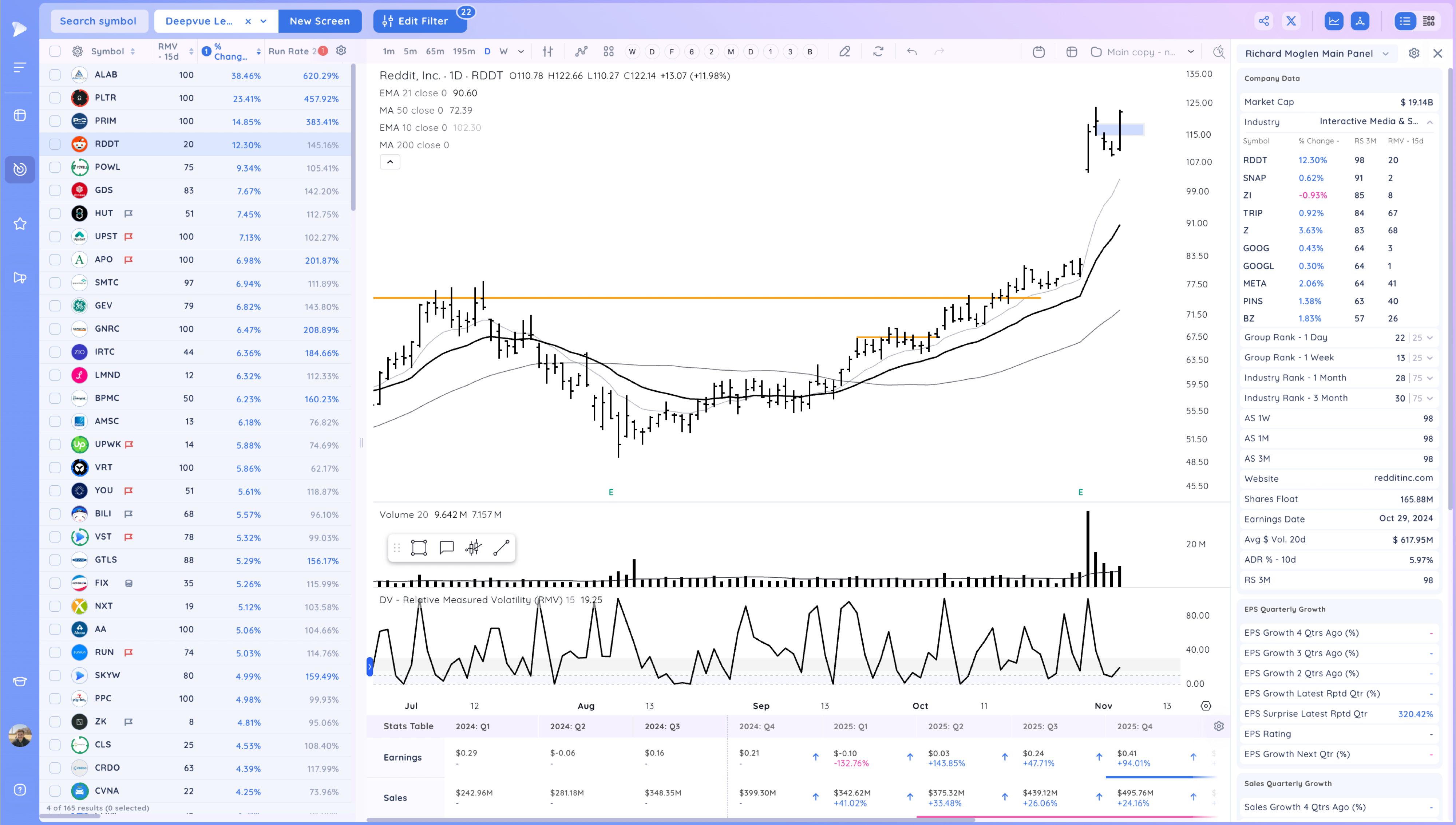This screenshot has height=825, width=1456.
Task: Select the rectangle drawing tool
Action: [x=419, y=547]
